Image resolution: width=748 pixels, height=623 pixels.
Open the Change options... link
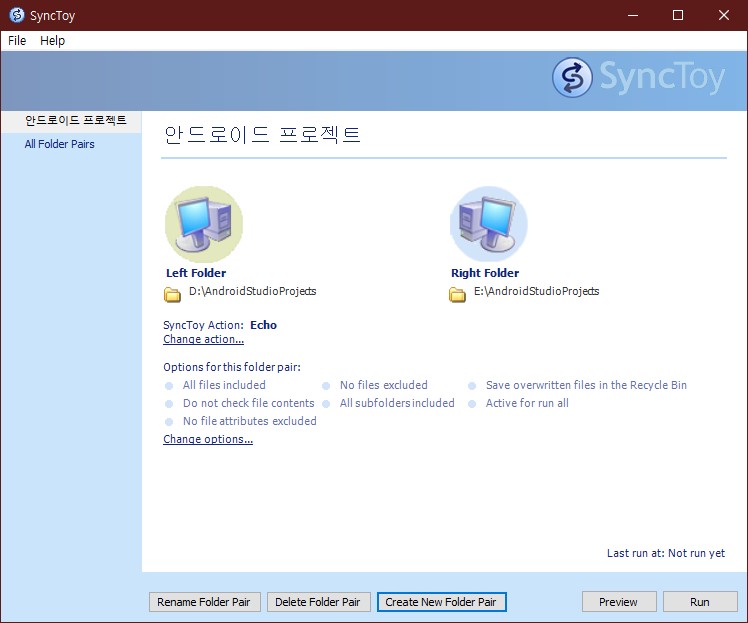[x=208, y=439]
